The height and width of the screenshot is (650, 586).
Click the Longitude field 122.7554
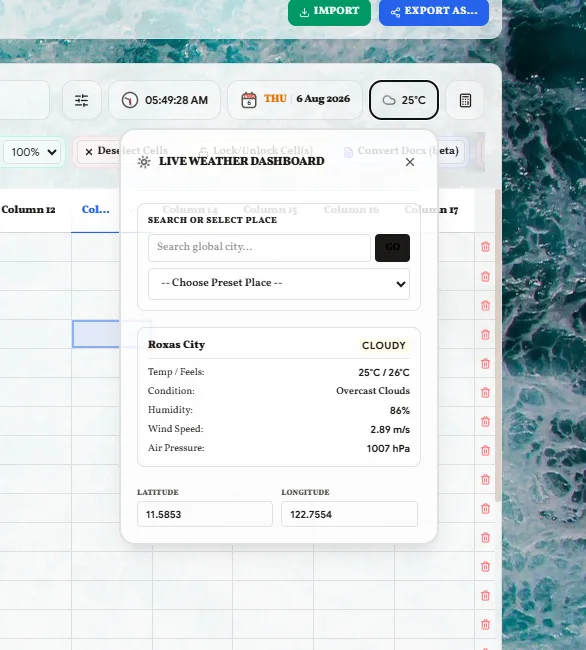[x=349, y=514]
